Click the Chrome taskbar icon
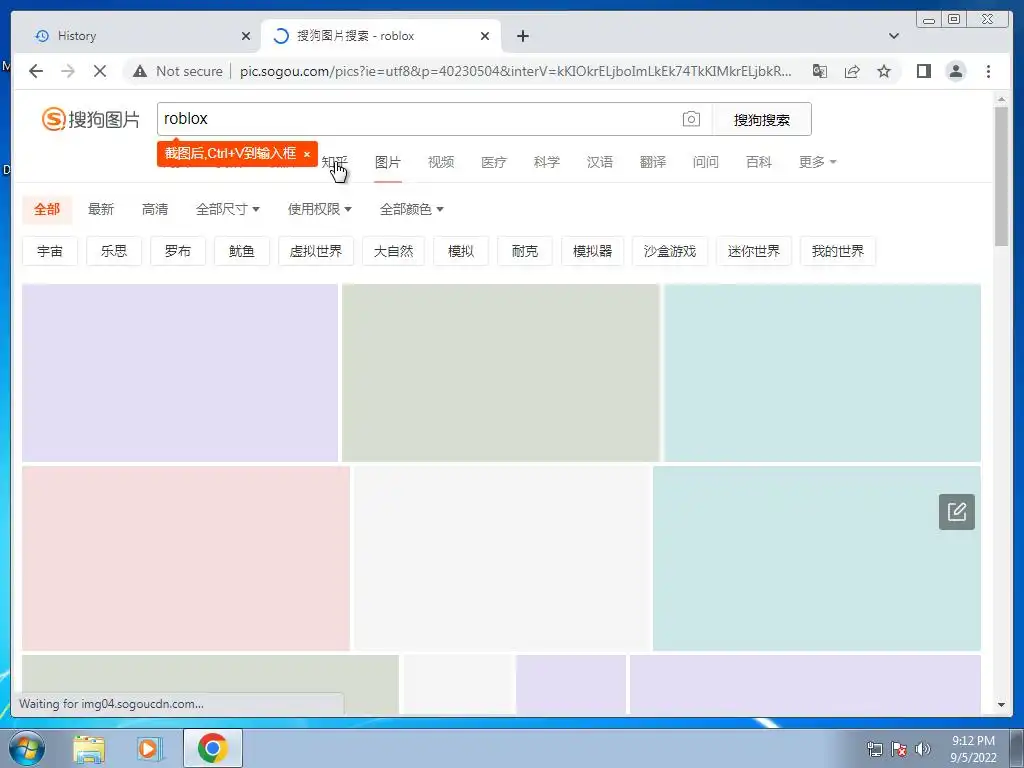This screenshot has height=768, width=1024. (213, 748)
